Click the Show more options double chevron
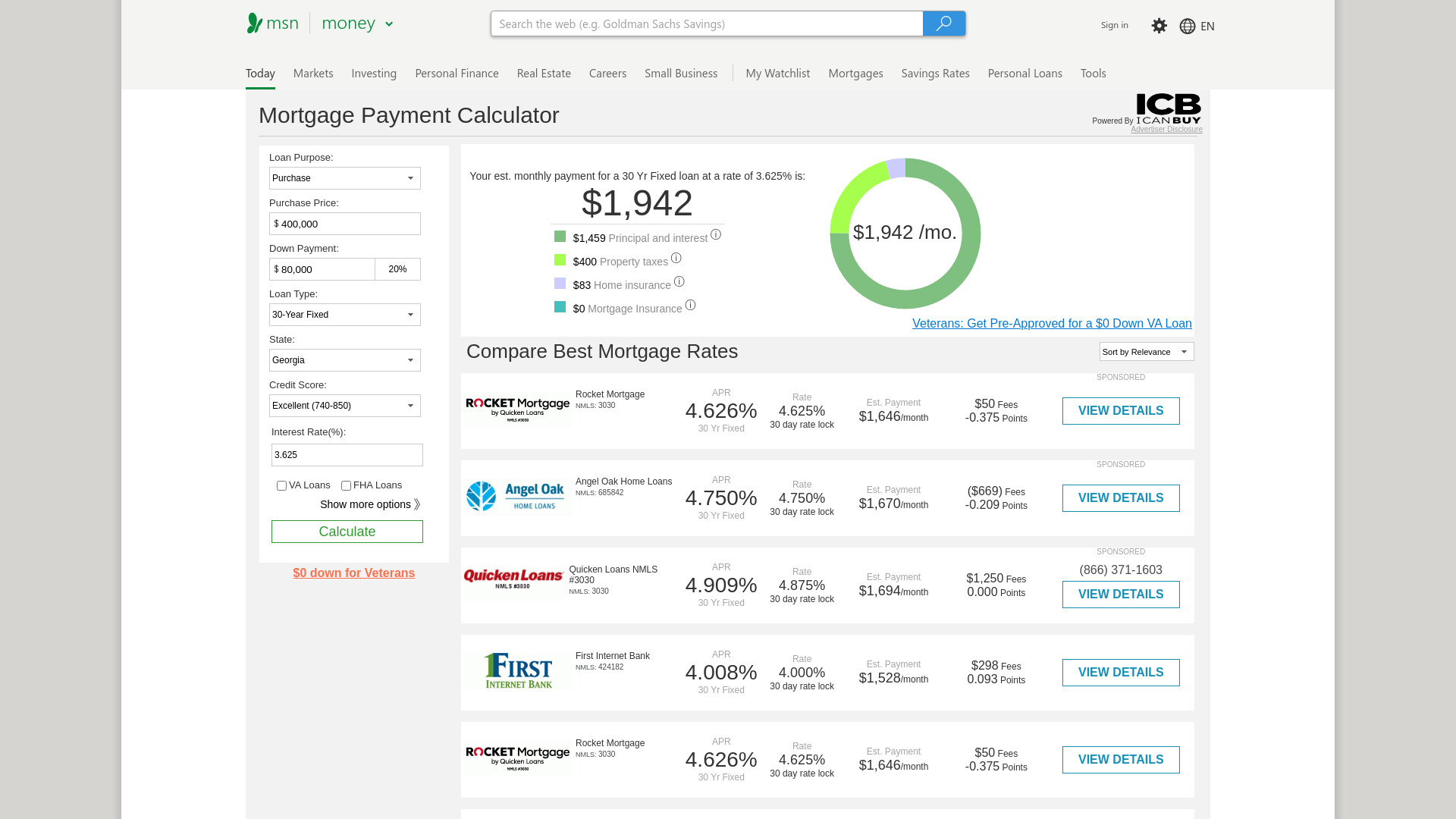Screen dimensions: 1456x819 (417, 505)
